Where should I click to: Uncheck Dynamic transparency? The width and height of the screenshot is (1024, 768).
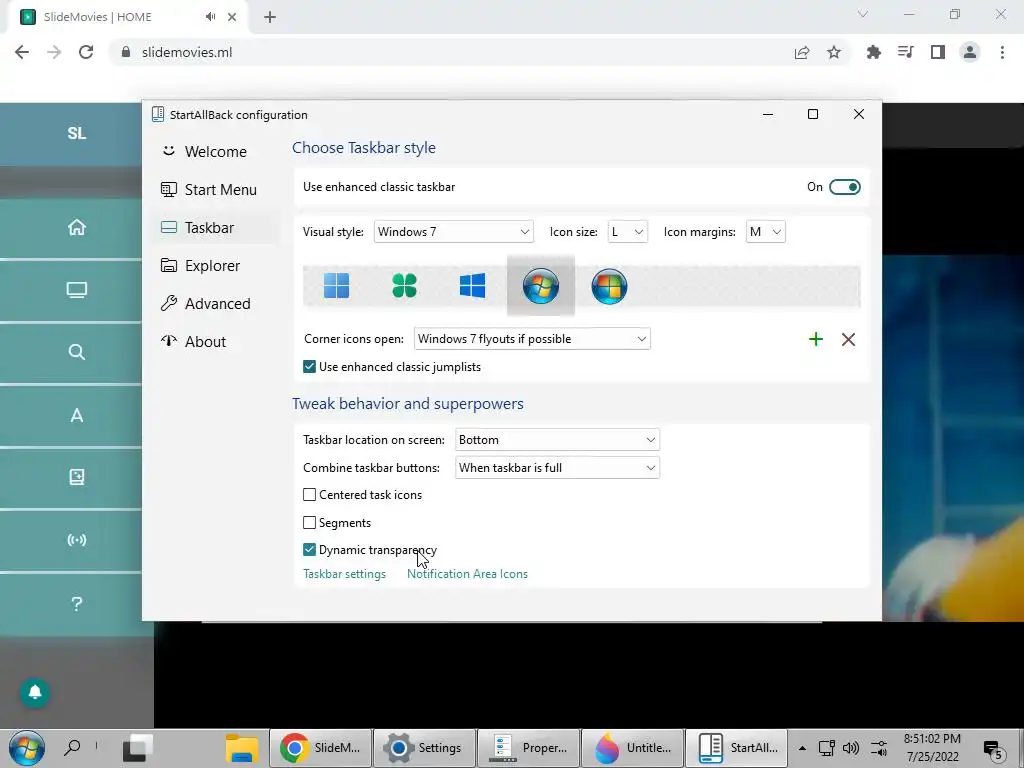click(310, 550)
